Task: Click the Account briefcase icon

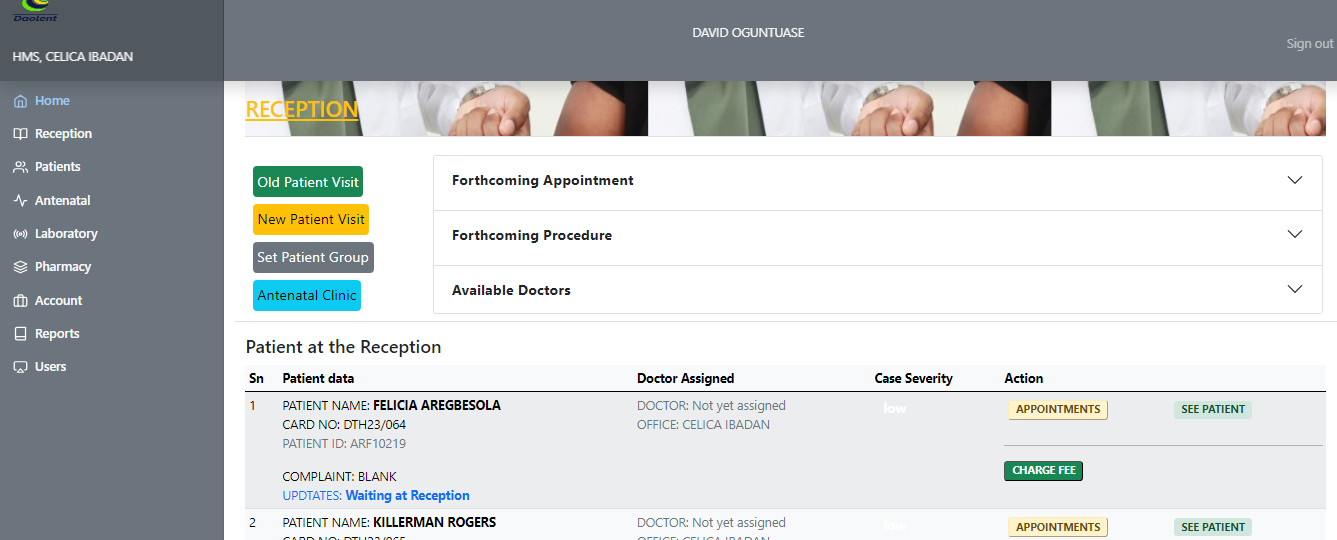Action: click(20, 301)
